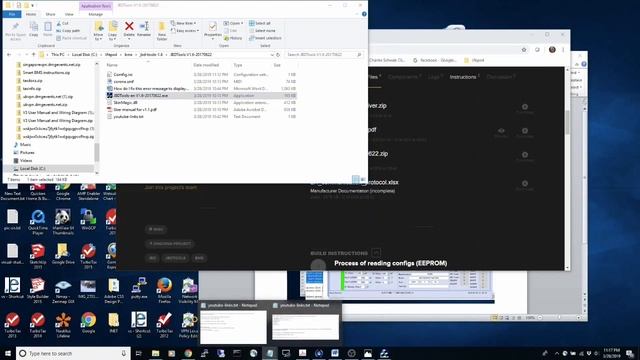Open the Chrome profile avatar

[552, 49]
